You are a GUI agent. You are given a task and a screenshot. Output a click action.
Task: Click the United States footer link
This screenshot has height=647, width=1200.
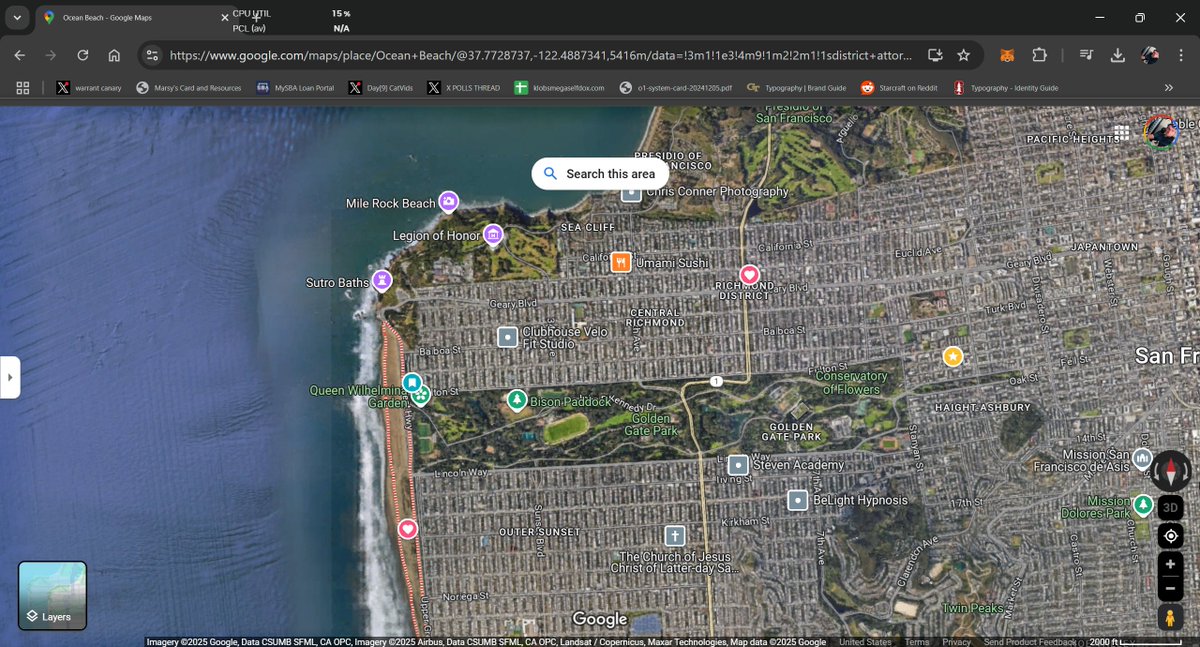point(865,642)
